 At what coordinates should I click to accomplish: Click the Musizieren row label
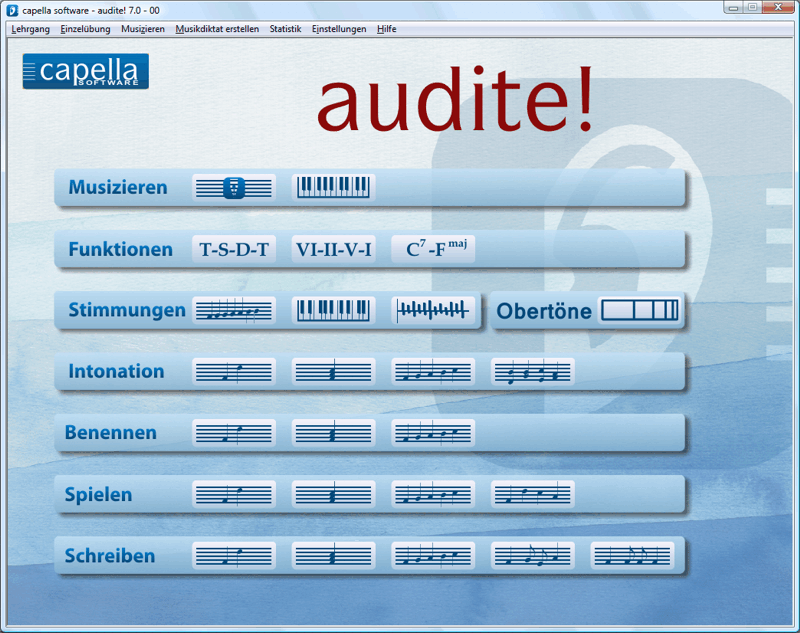pos(118,187)
